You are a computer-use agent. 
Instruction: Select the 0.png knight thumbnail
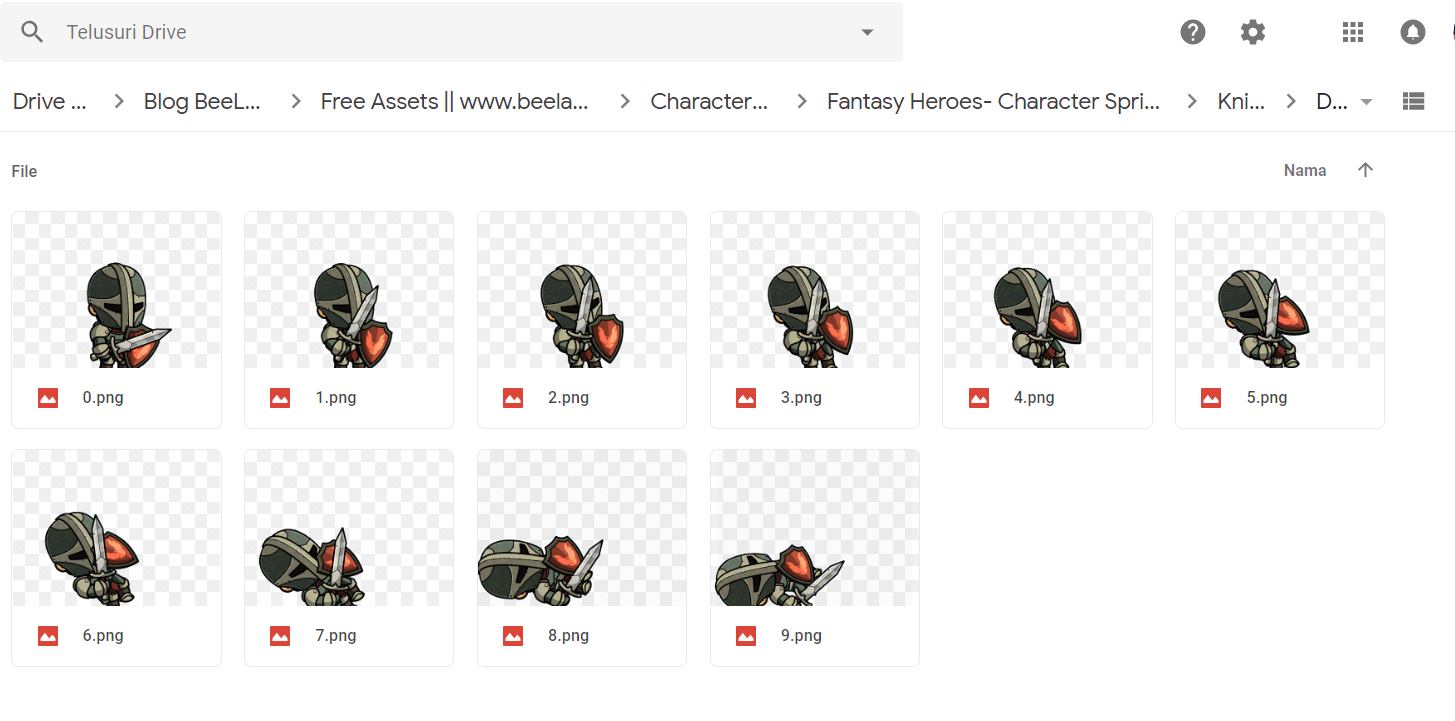[x=116, y=290]
